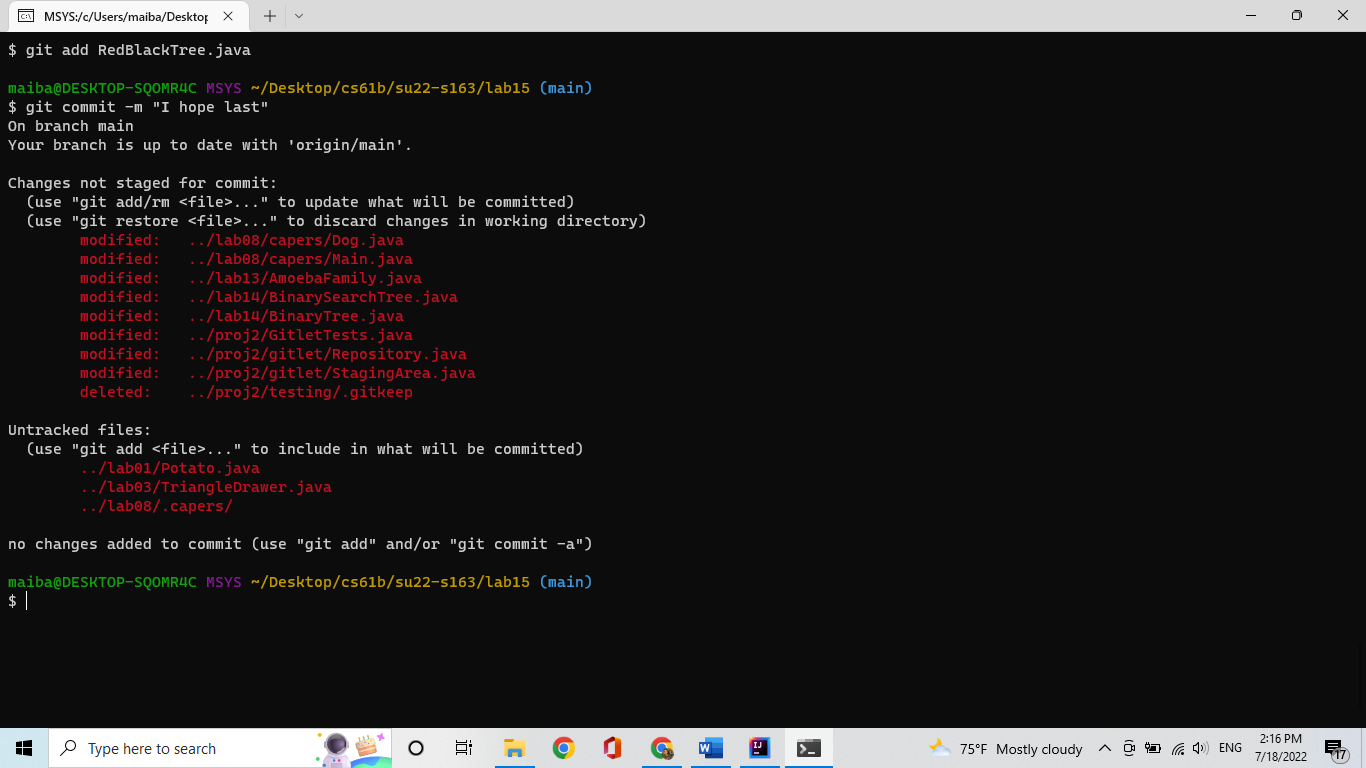Open the Windows Start menu

[x=24, y=748]
